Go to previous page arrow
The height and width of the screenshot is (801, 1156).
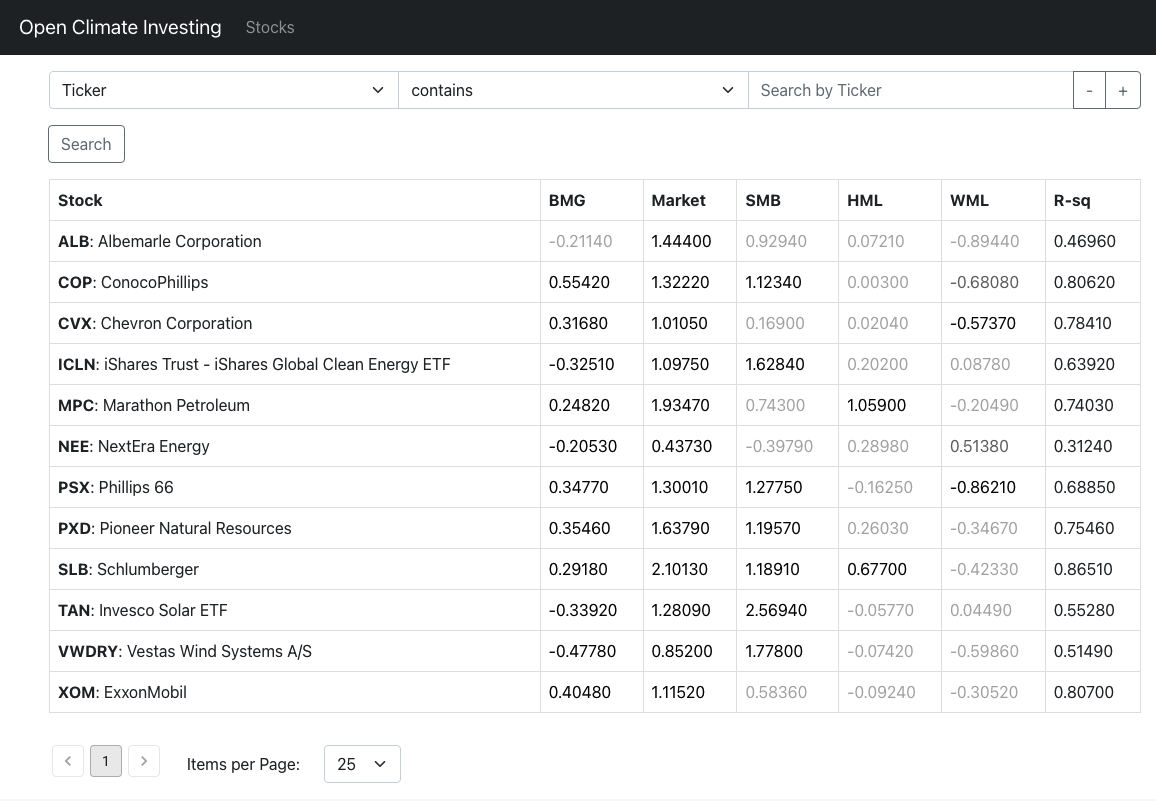pyautogui.click(x=68, y=761)
